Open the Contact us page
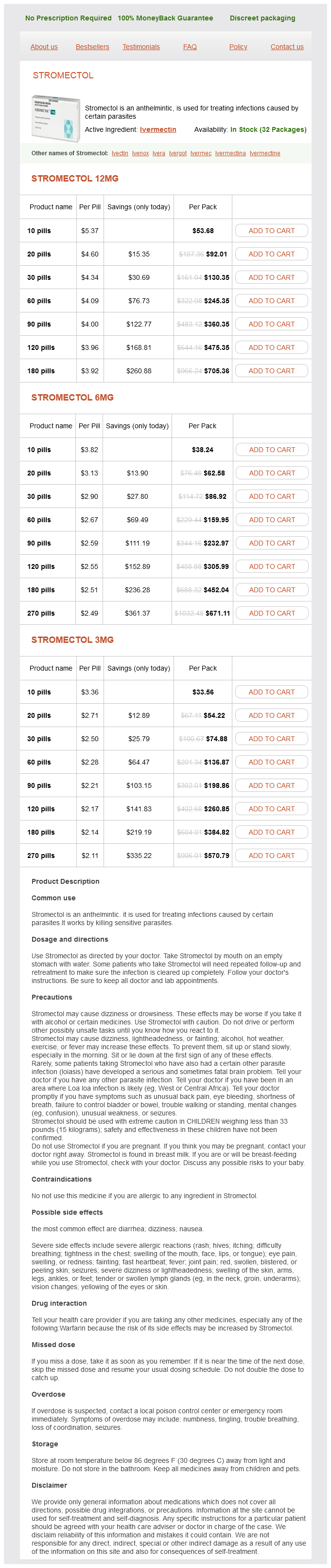This screenshot has width=331, height=1568. coord(287,47)
